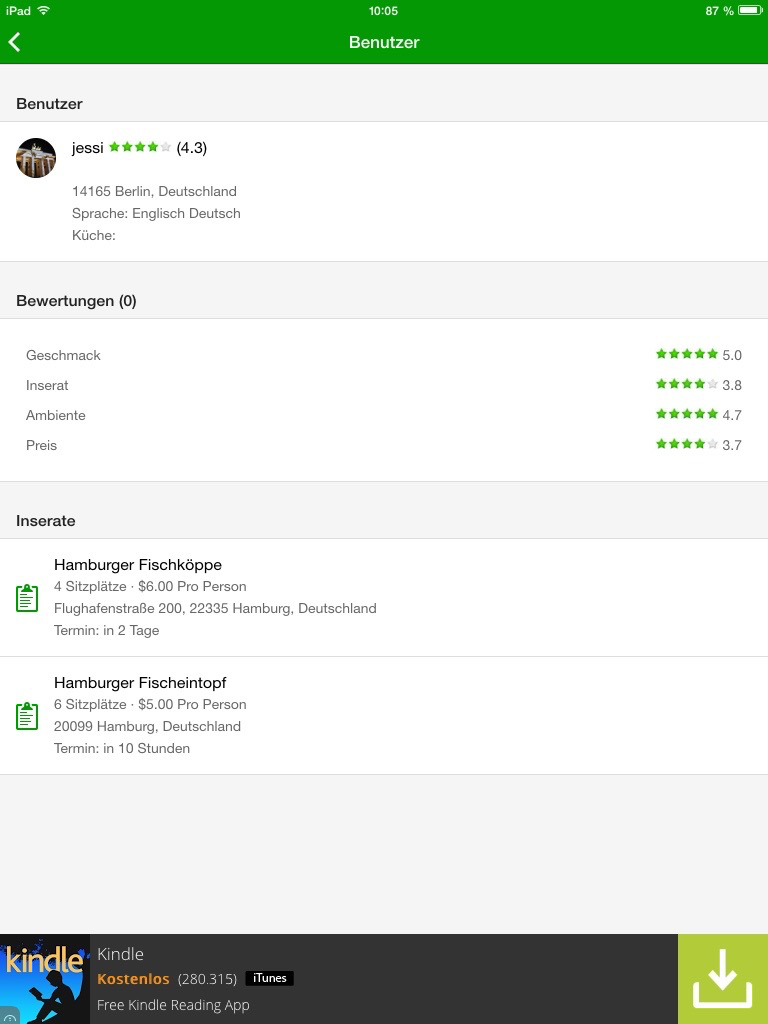
Task: Open the Hamburger Fischeintopf listing
Action: point(384,716)
